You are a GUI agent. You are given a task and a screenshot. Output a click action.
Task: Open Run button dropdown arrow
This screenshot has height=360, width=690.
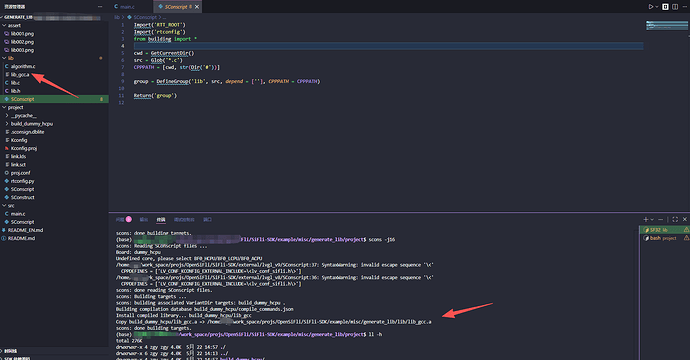(657, 7)
